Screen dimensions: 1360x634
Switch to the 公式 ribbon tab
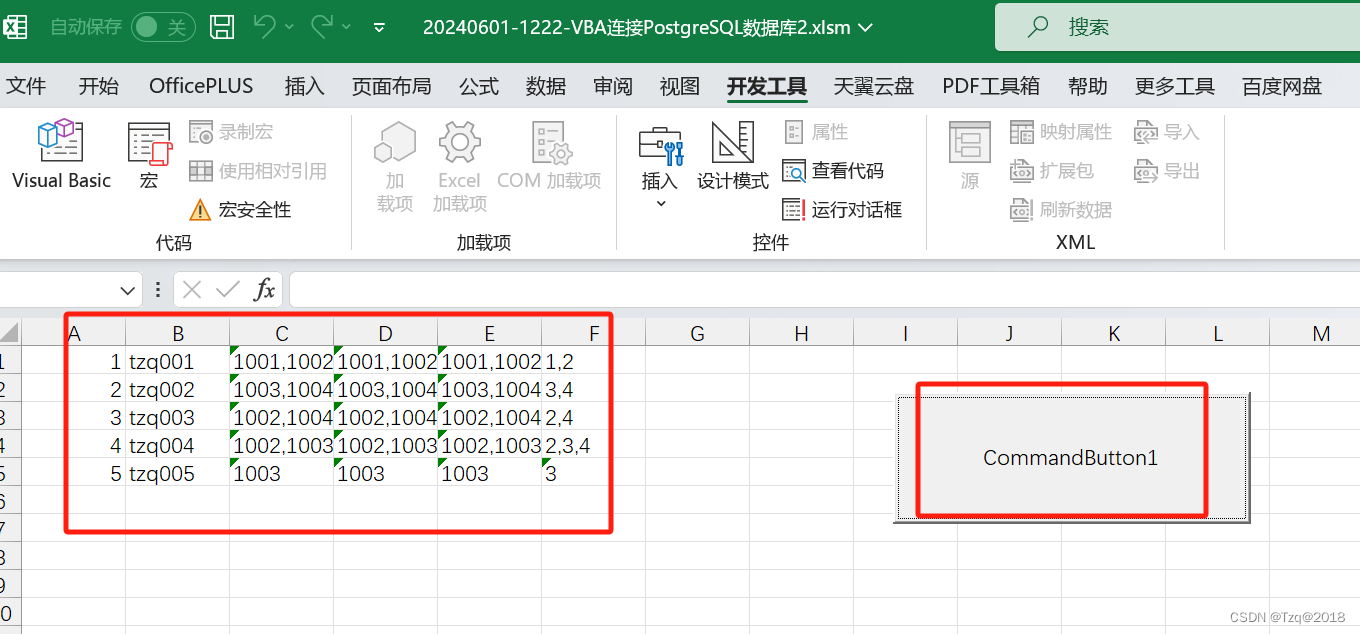pos(478,86)
